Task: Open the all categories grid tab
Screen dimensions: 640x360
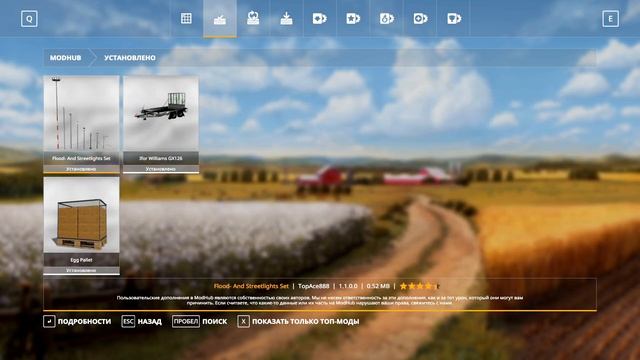Action: coord(186,18)
